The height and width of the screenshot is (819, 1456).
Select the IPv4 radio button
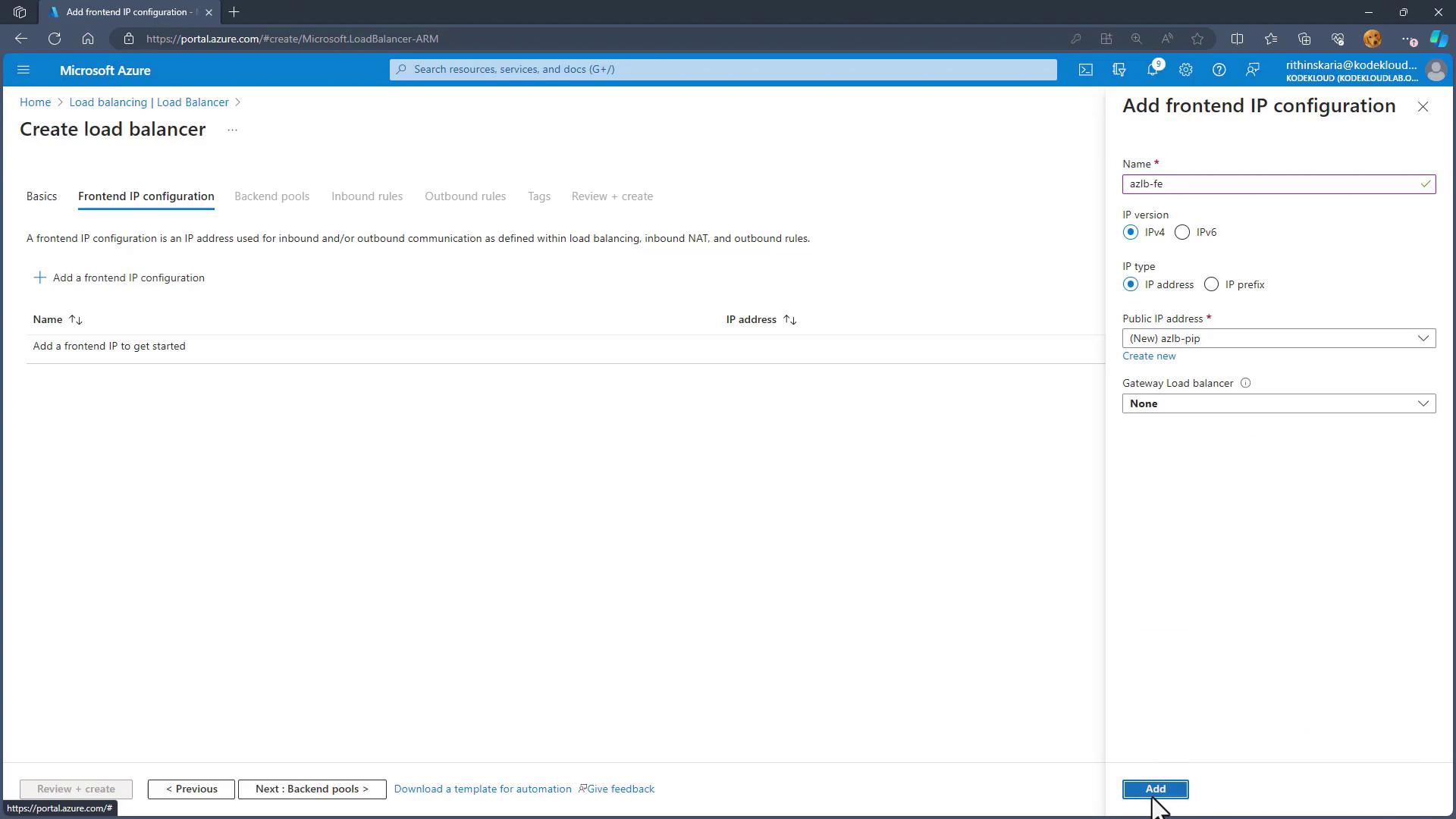click(x=1131, y=233)
